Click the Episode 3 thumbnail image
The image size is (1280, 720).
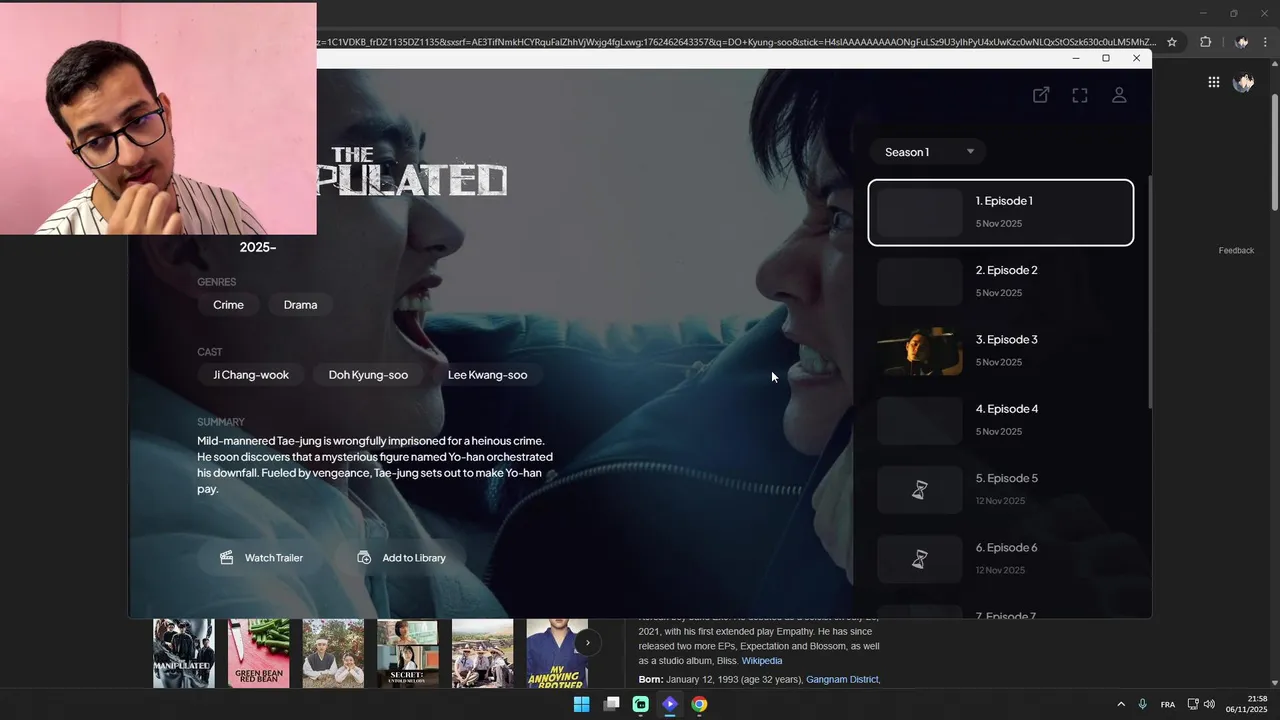tap(920, 351)
